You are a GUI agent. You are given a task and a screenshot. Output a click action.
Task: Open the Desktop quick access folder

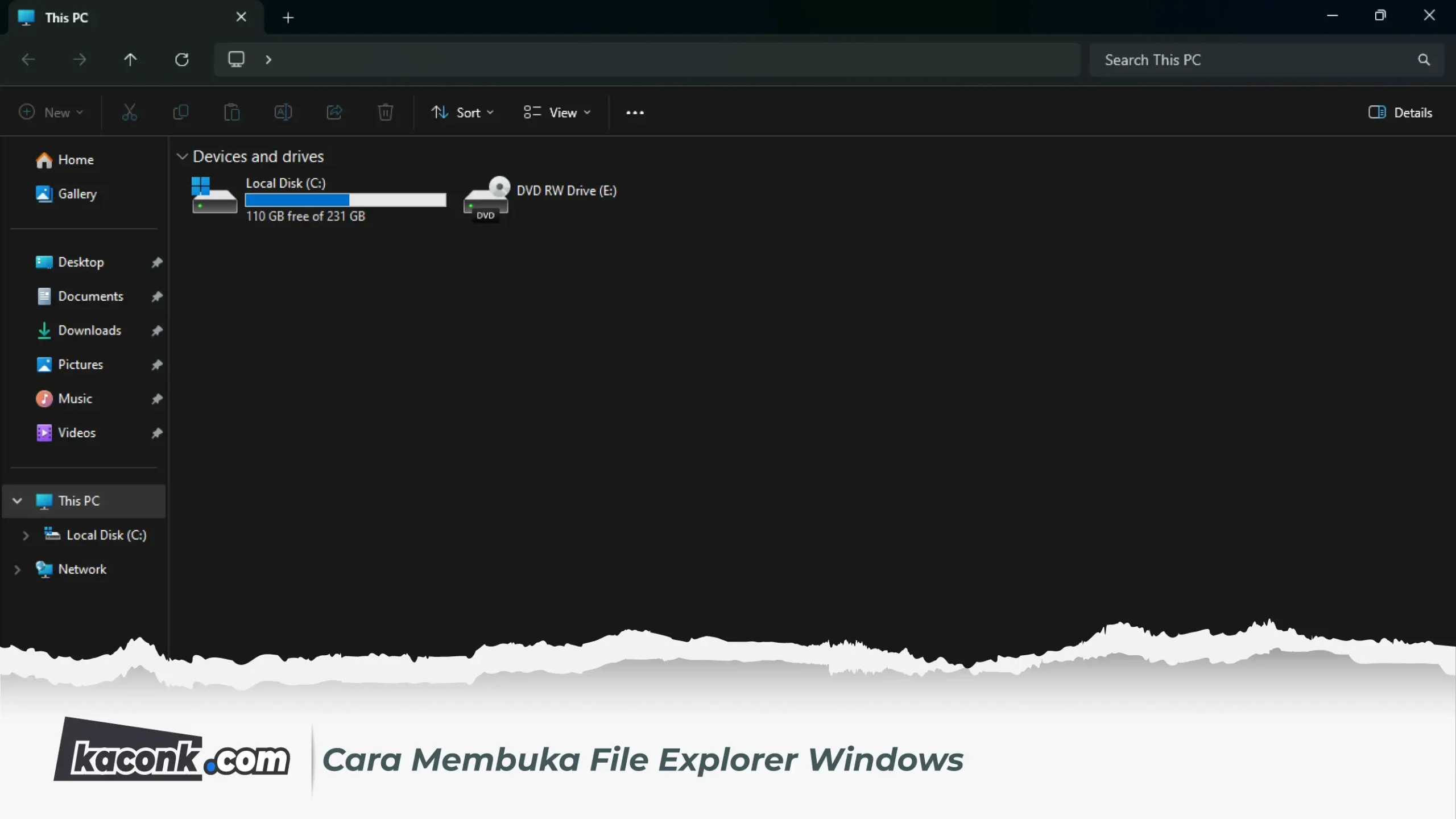[x=69, y=262]
